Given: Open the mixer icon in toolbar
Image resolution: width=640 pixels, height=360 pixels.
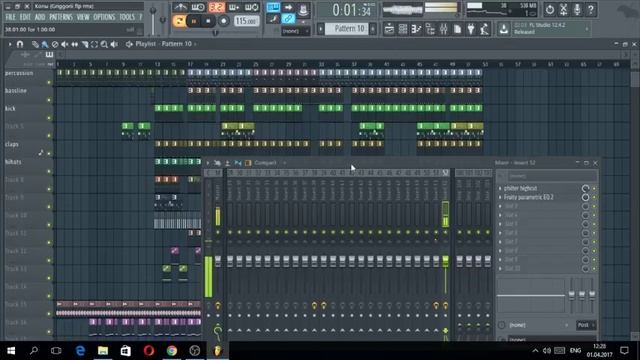Looking at the screenshot, I should coord(444,29).
